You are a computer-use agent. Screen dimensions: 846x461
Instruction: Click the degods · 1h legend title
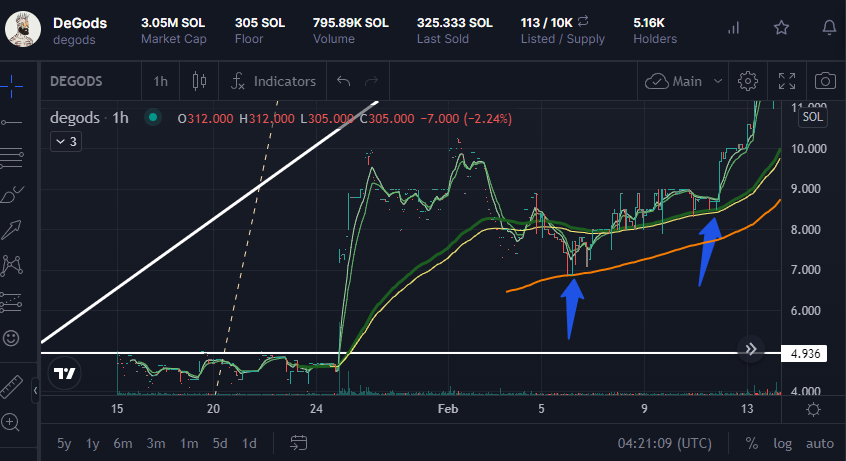89,118
